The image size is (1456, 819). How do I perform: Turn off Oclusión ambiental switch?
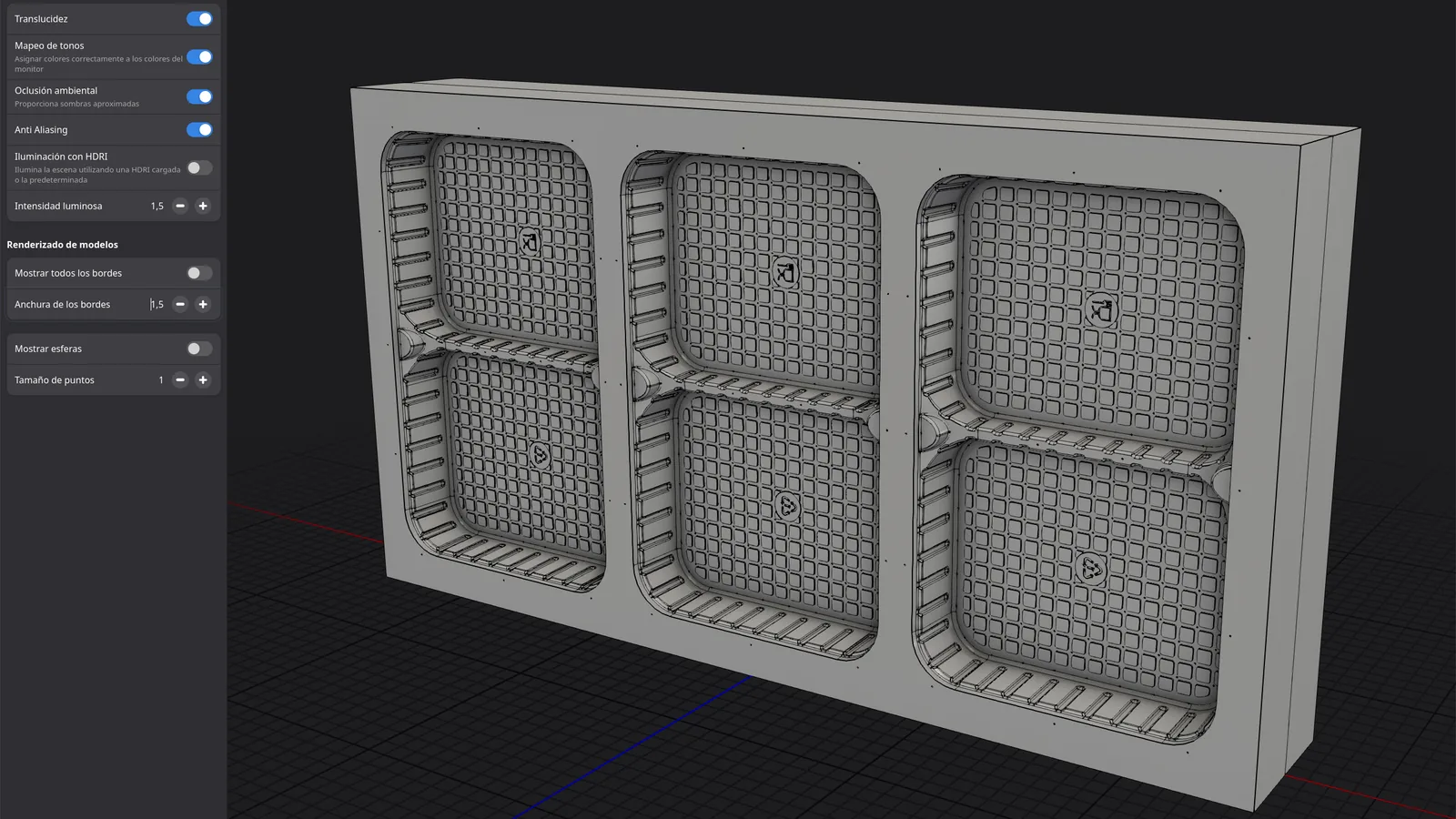(x=199, y=96)
